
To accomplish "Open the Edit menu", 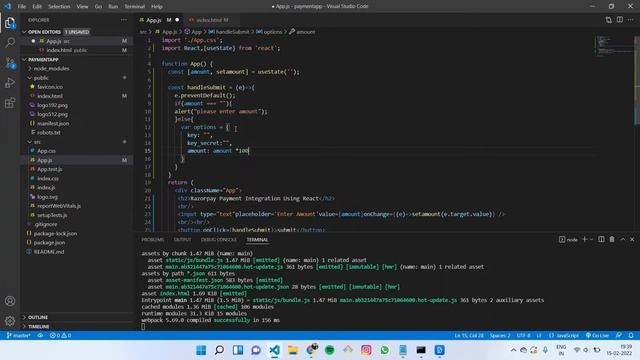I will click(x=37, y=6).
